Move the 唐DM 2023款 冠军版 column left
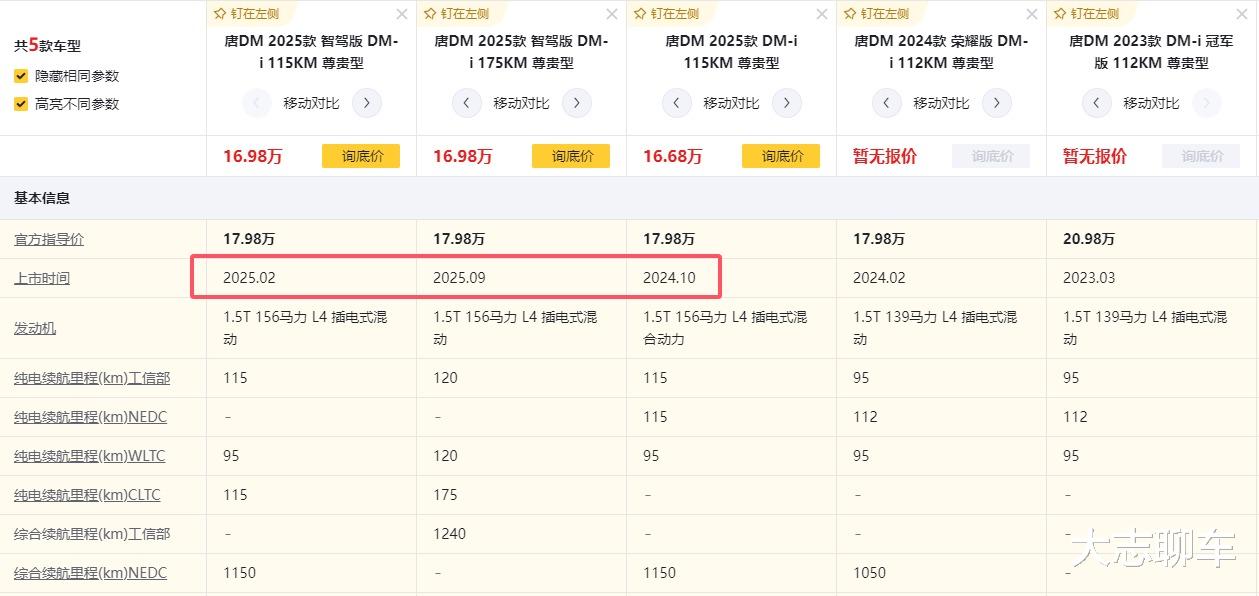This screenshot has height=596, width=1259. point(1097,103)
